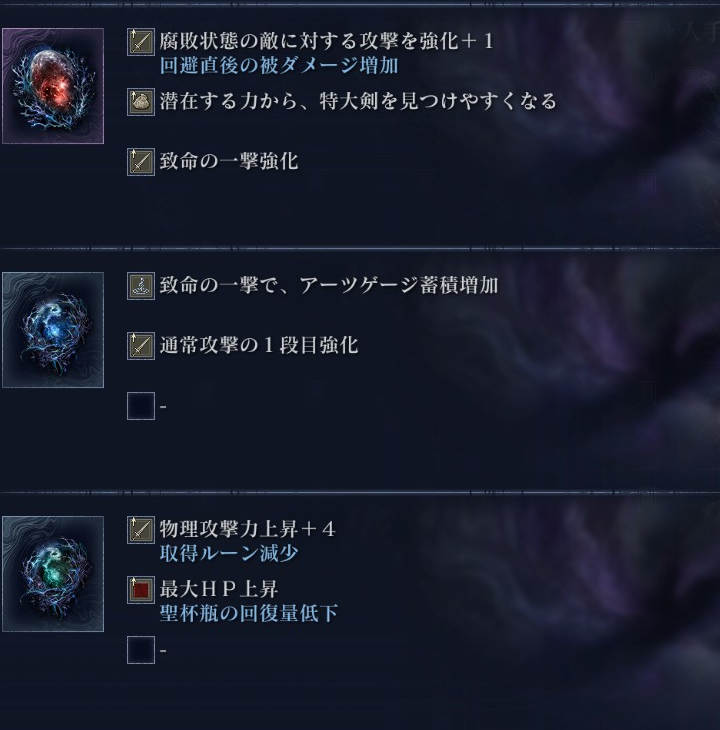
Task: Click the blue 回避直後の被ダメージ増加 demerit text
Action: tap(279, 66)
